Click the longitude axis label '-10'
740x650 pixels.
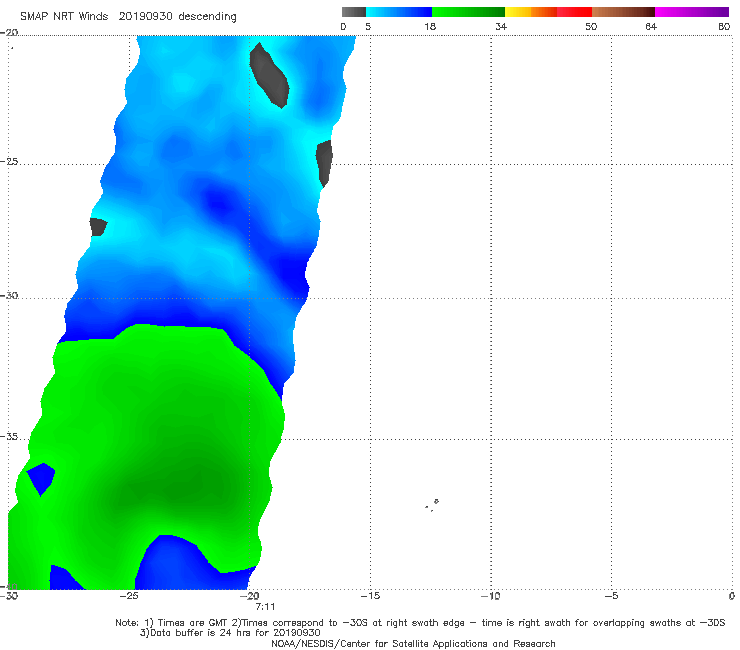pos(491,596)
